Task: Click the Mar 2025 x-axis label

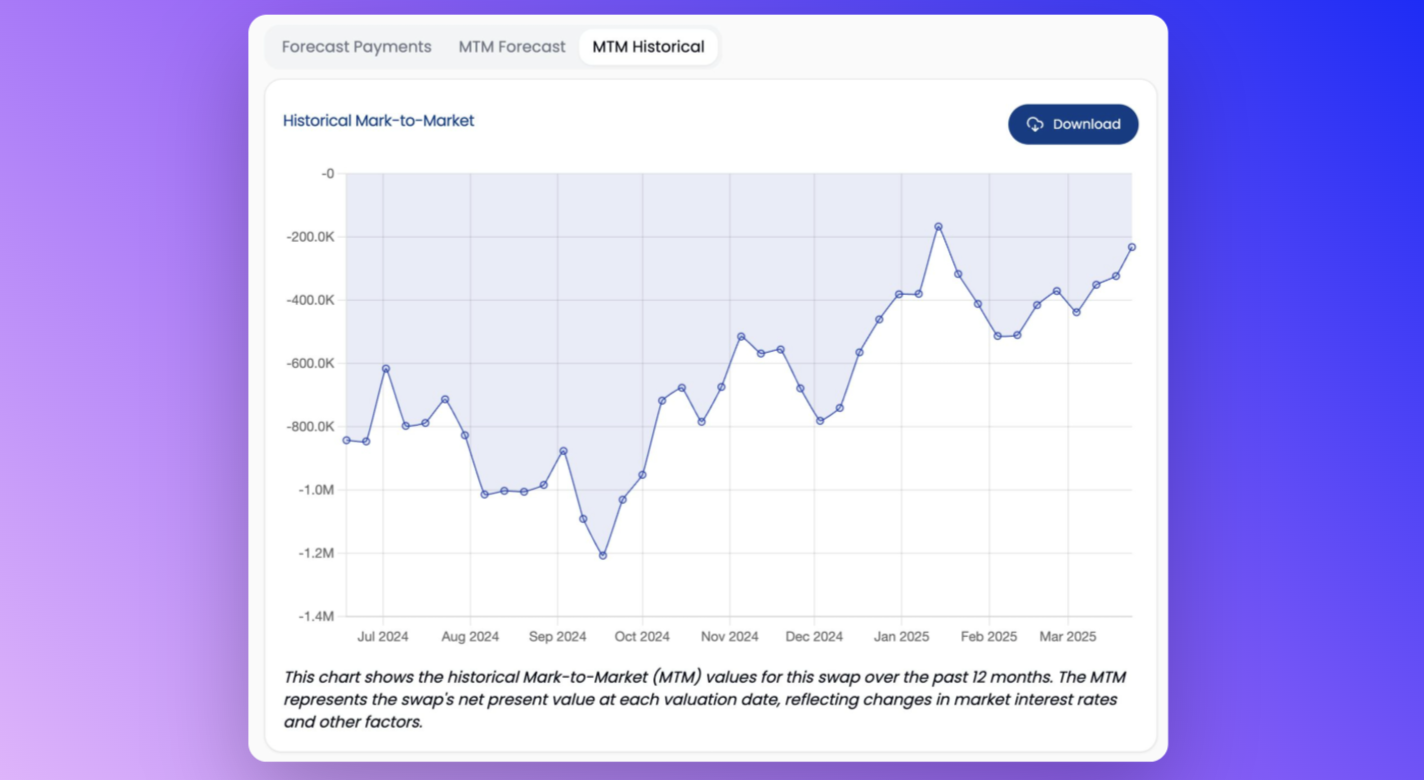Action: pos(1068,637)
